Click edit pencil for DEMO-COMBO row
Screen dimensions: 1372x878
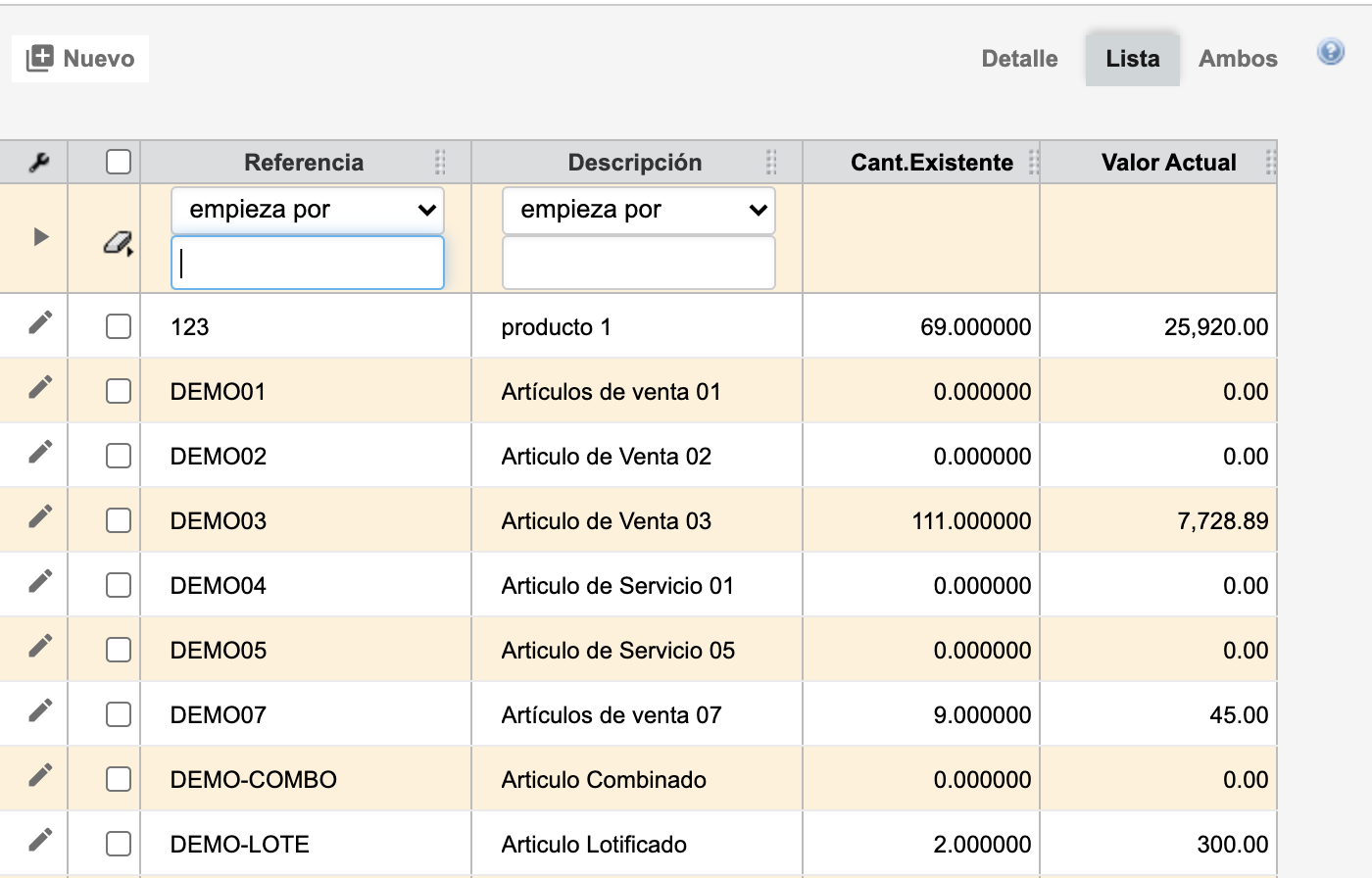[x=40, y=775]
